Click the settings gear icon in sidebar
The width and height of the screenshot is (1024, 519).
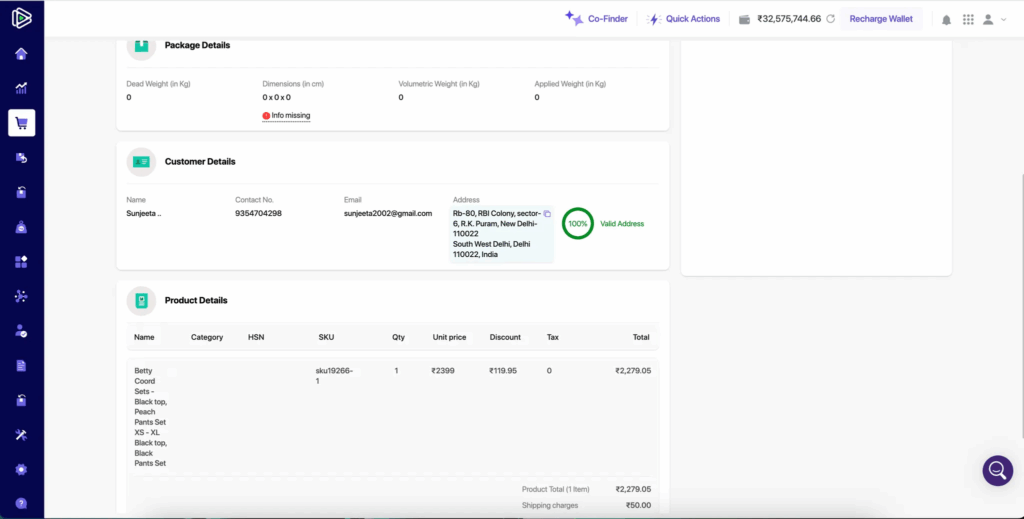tap(21, 469)
